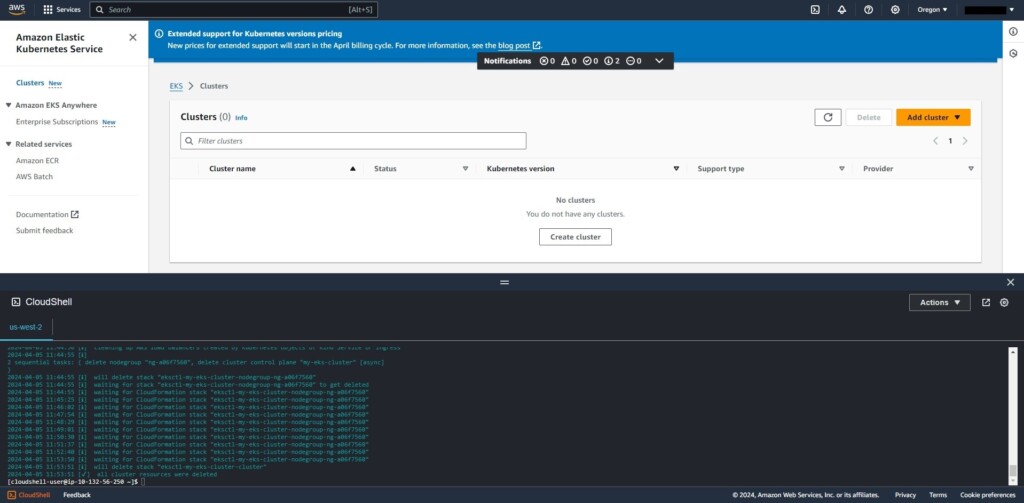Open the Documentation external link
This screenshot has width=1024, height=503.
click(x=47, y=214)
